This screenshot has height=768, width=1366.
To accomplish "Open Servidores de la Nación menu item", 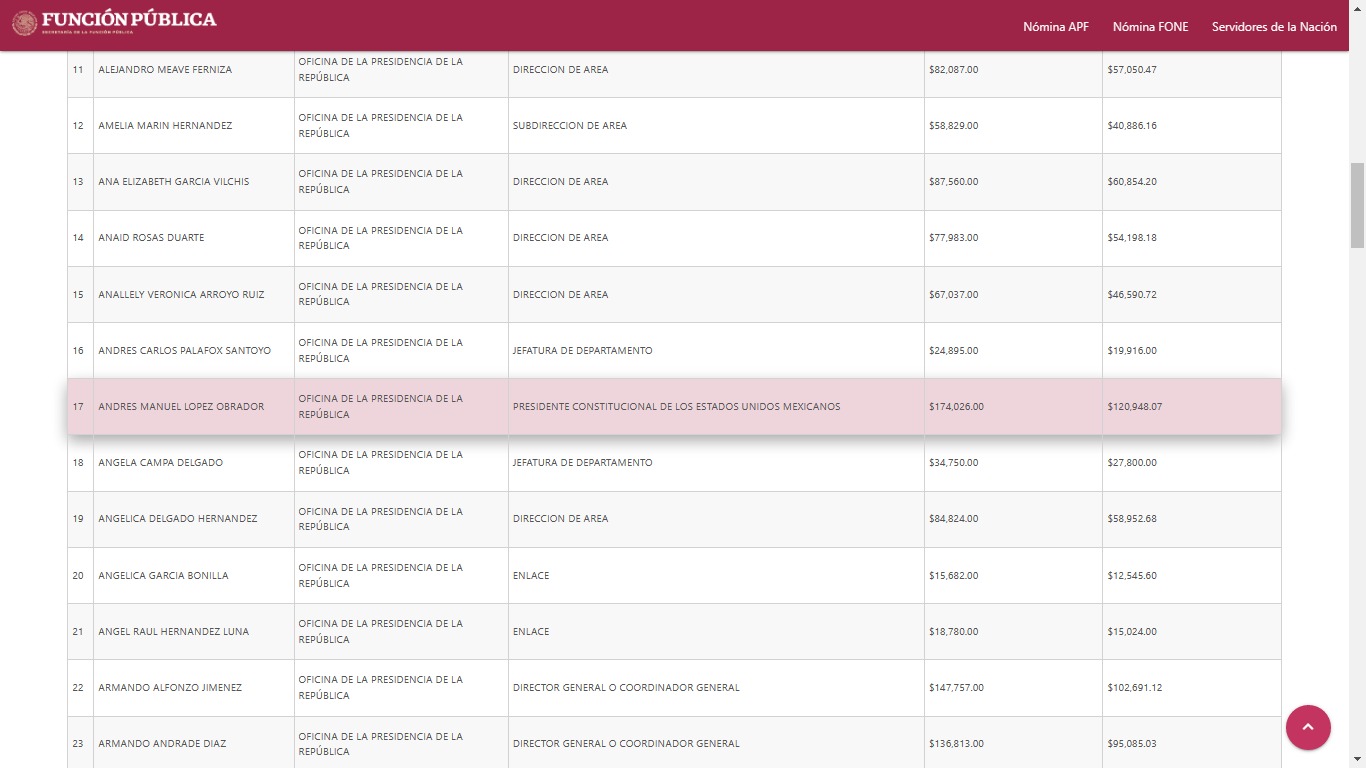I will (1274, 27).
